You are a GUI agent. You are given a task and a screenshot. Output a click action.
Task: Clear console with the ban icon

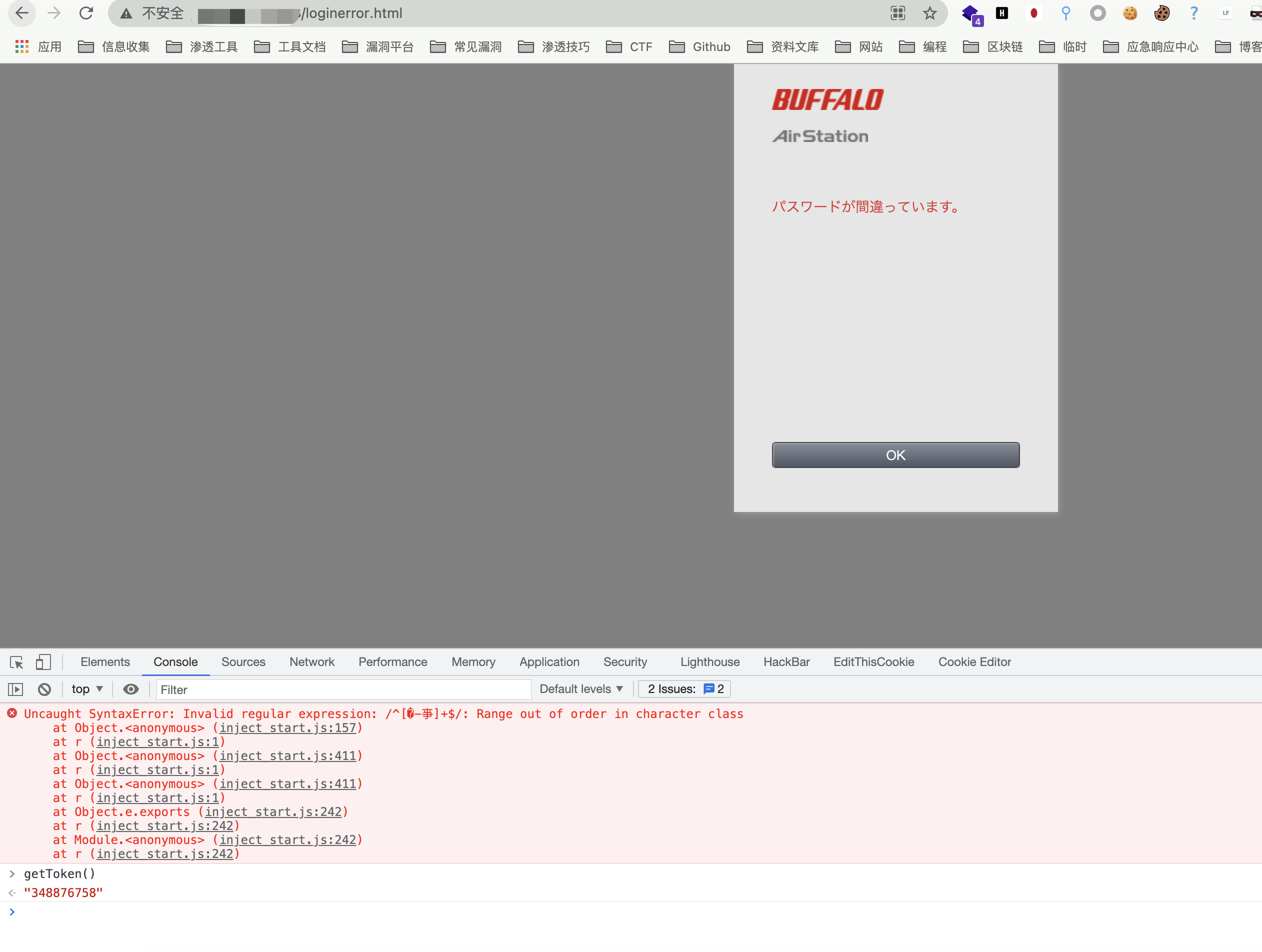click(x=44, y=689)
